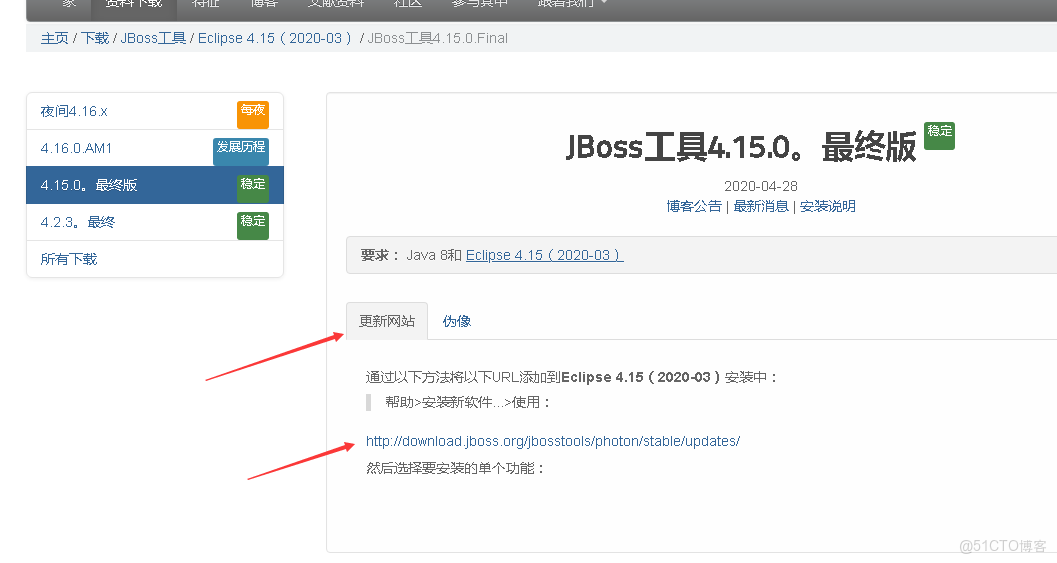Open breadcrumb Eclipse 4.15 (2020-03) link
1057x563 pixels.
click(x=275, y=38)
